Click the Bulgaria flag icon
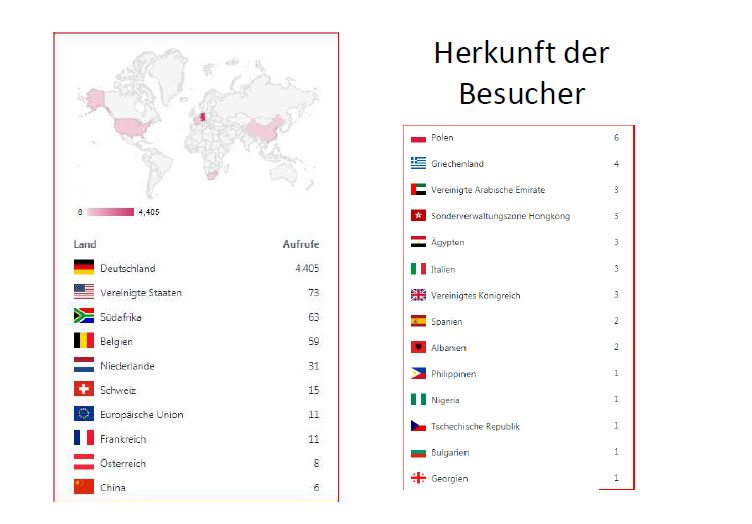The width and height of the screenshot is (752, 524). pyautogui.click(x=418, y=452)
